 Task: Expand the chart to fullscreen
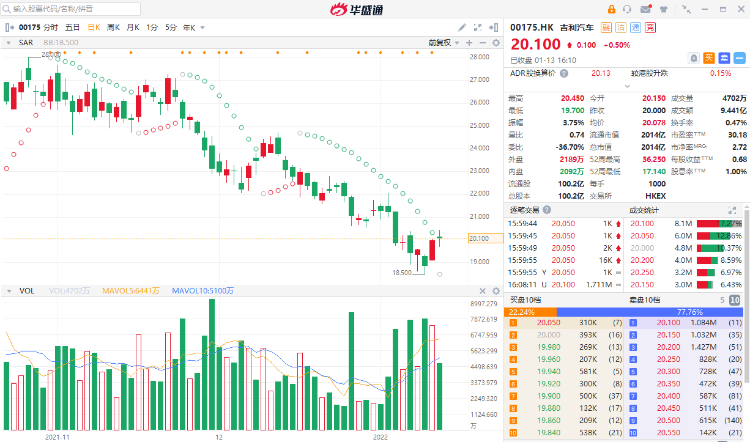(x=477, y=28)
